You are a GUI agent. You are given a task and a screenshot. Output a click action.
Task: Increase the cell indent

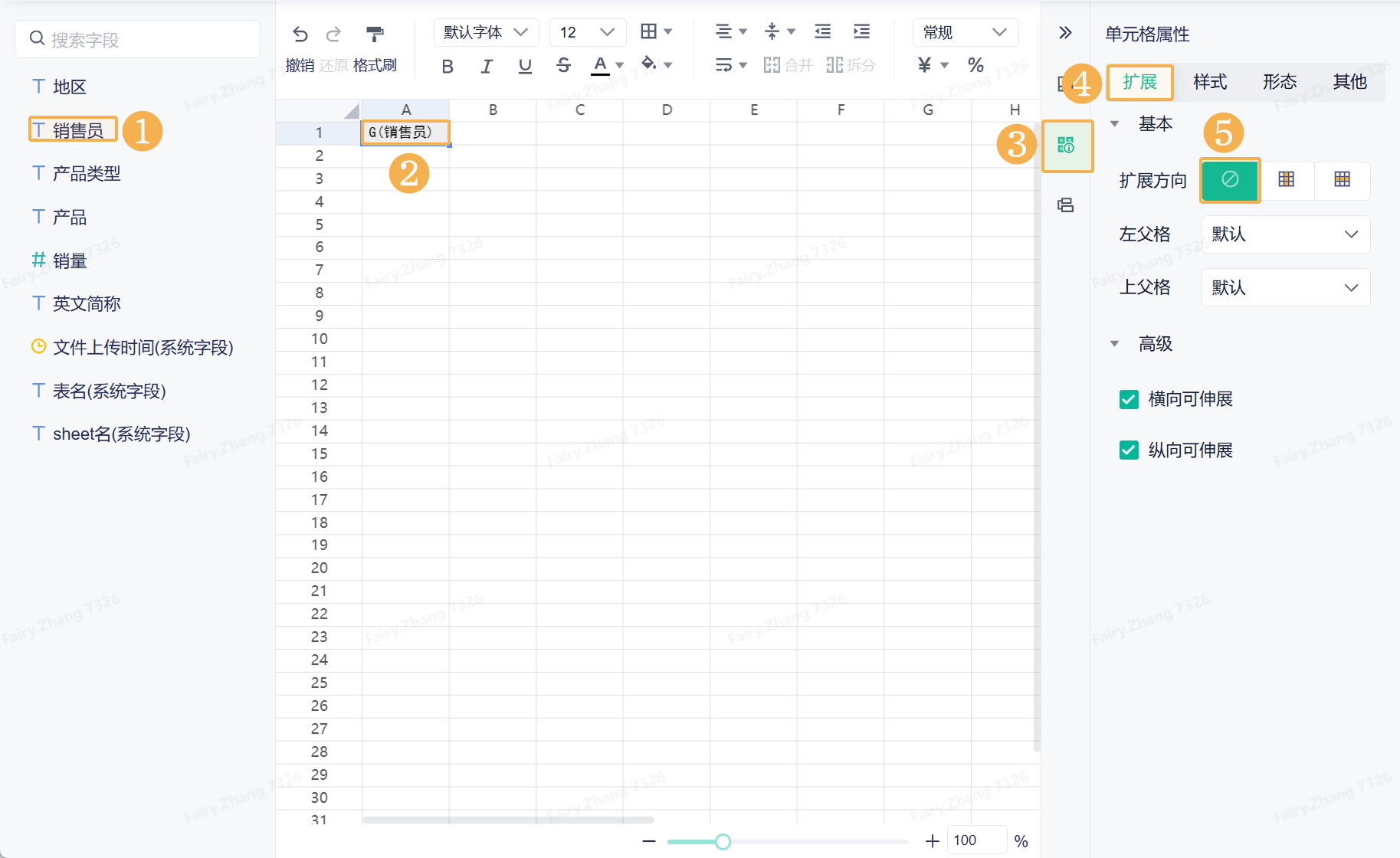(x=862, y=31)
